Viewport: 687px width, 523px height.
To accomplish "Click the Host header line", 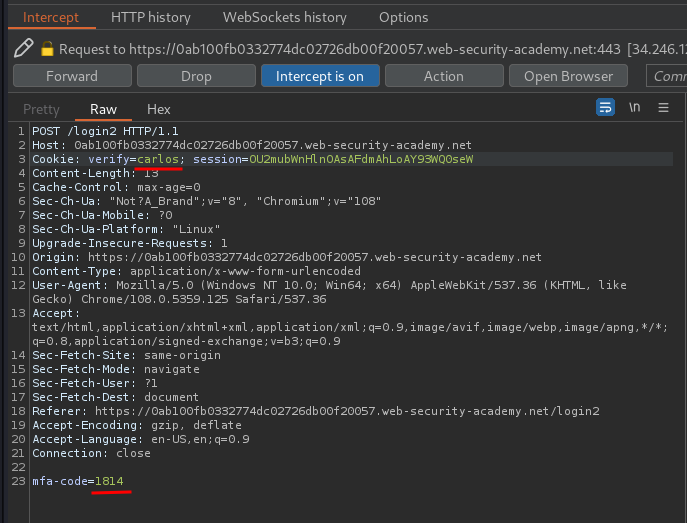I will (x=252, y=145).
